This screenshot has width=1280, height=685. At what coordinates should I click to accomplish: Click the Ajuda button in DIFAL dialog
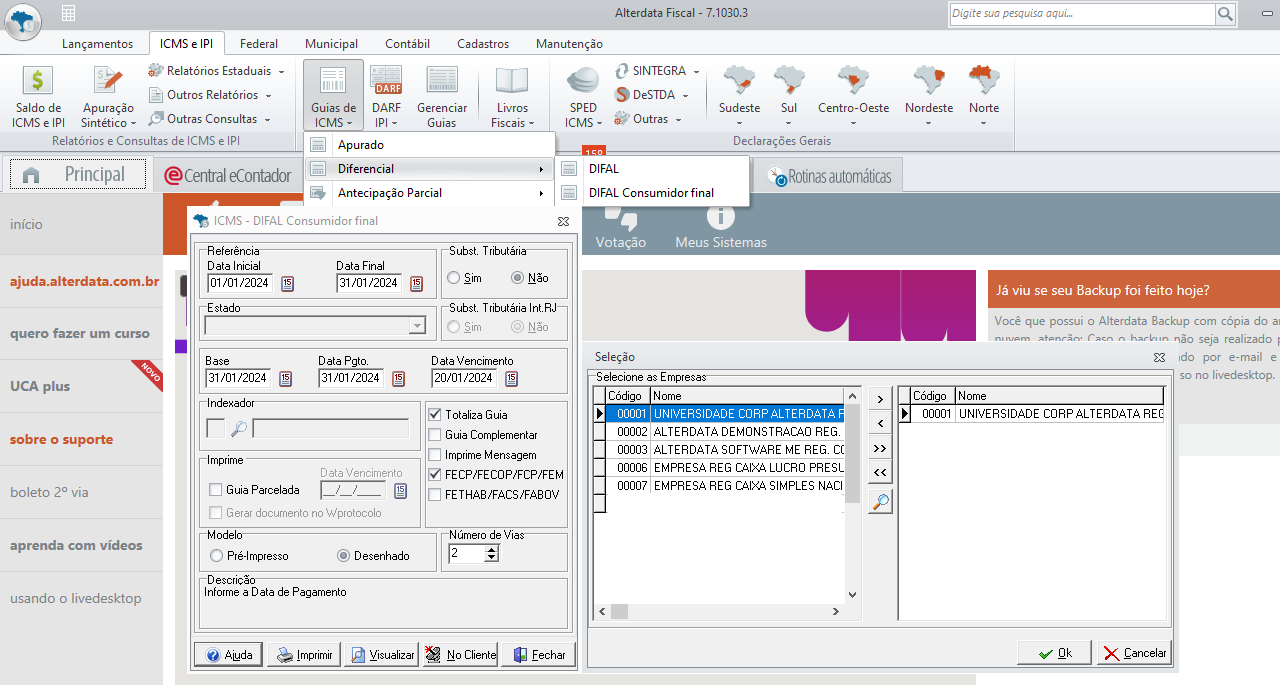(228, 655)
